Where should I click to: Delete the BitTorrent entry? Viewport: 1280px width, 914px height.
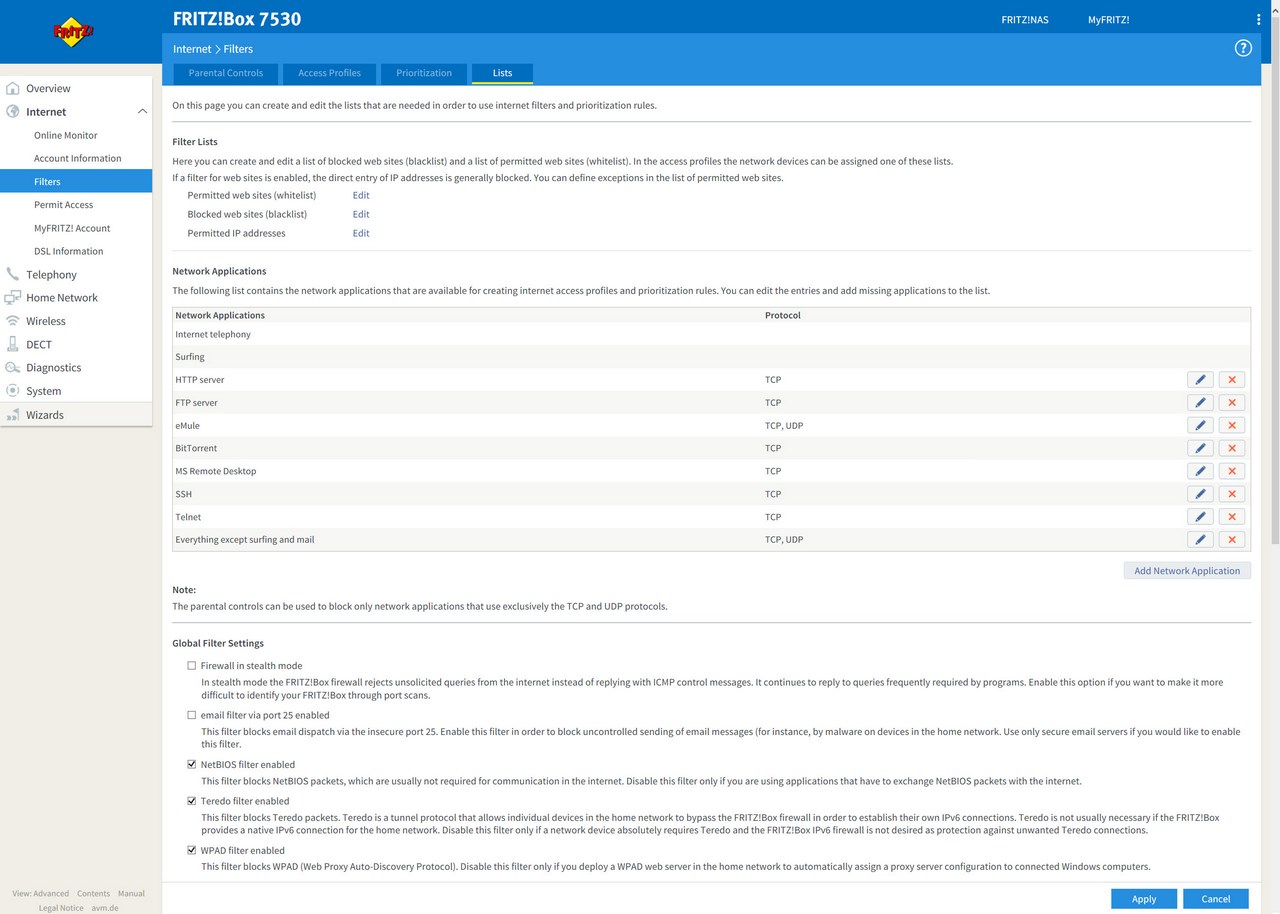click(1232, 448)
